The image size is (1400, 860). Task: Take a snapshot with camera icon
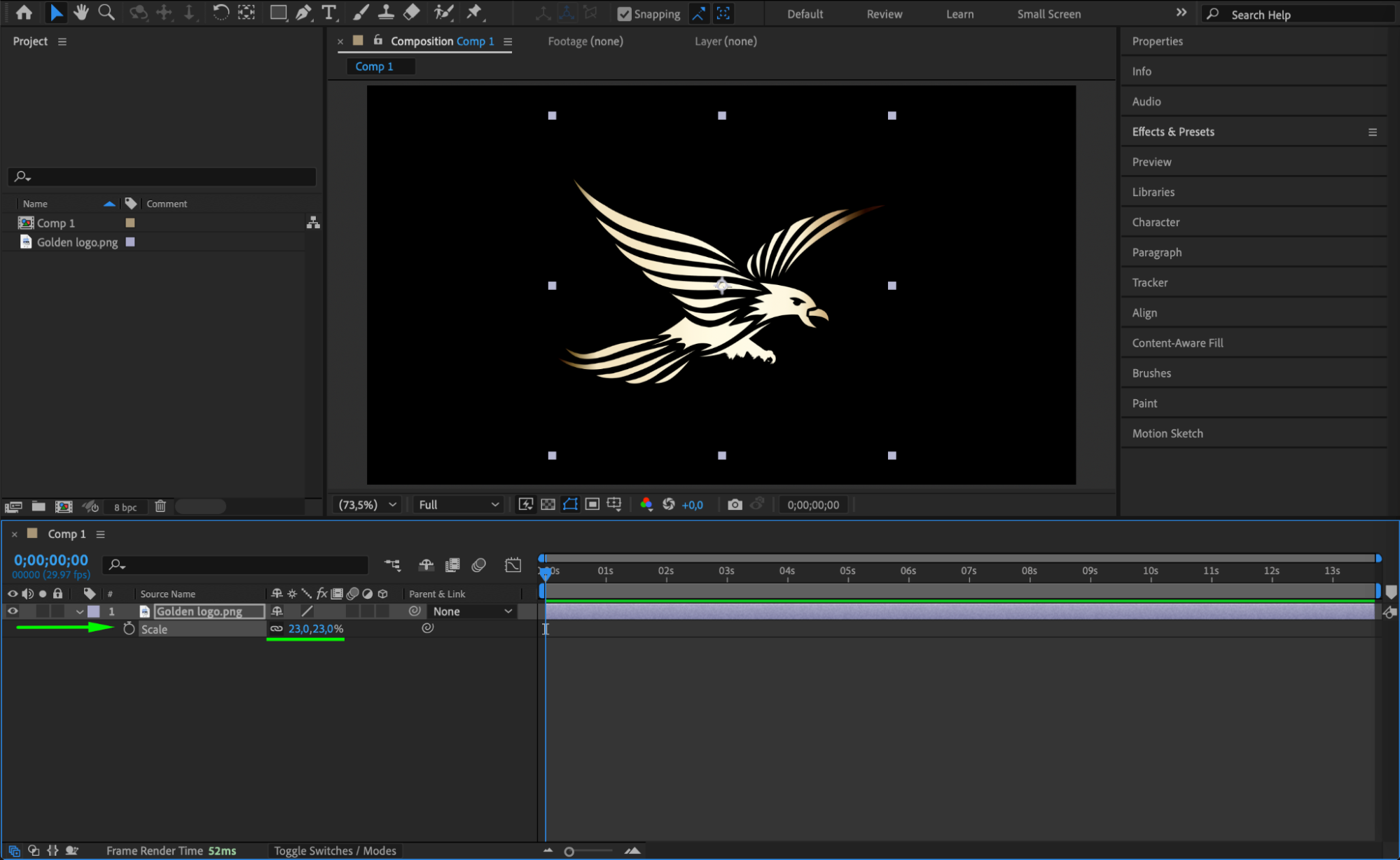point(735,505)
